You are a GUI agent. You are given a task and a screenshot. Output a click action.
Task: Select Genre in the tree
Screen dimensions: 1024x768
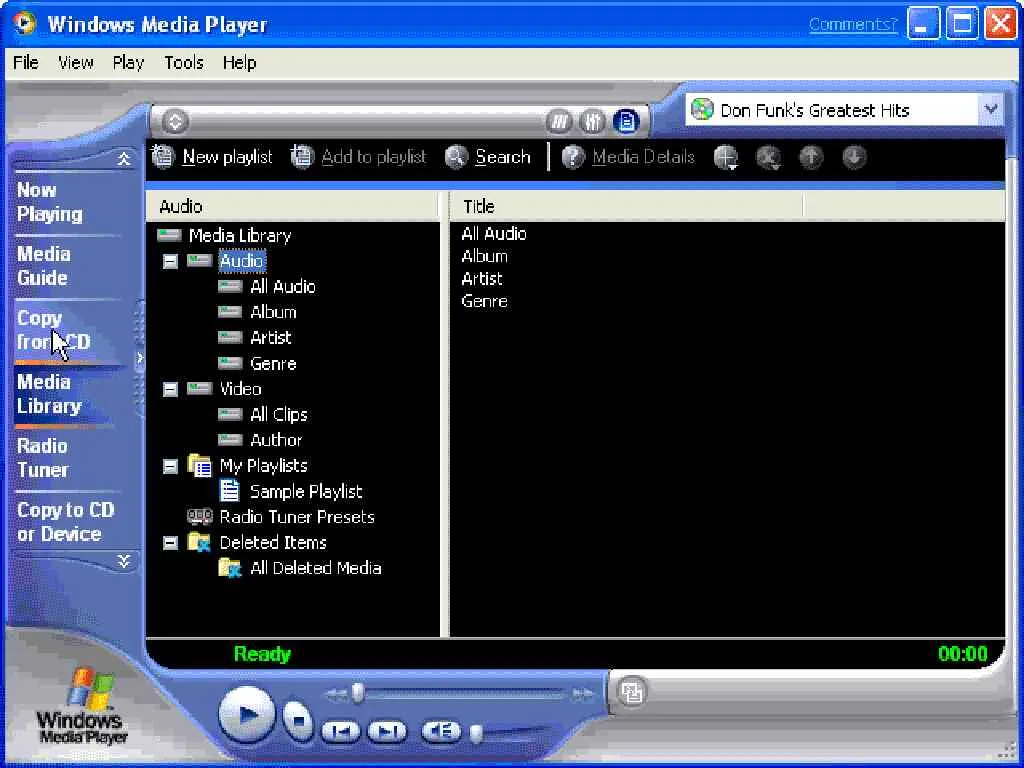click(273, 364)
